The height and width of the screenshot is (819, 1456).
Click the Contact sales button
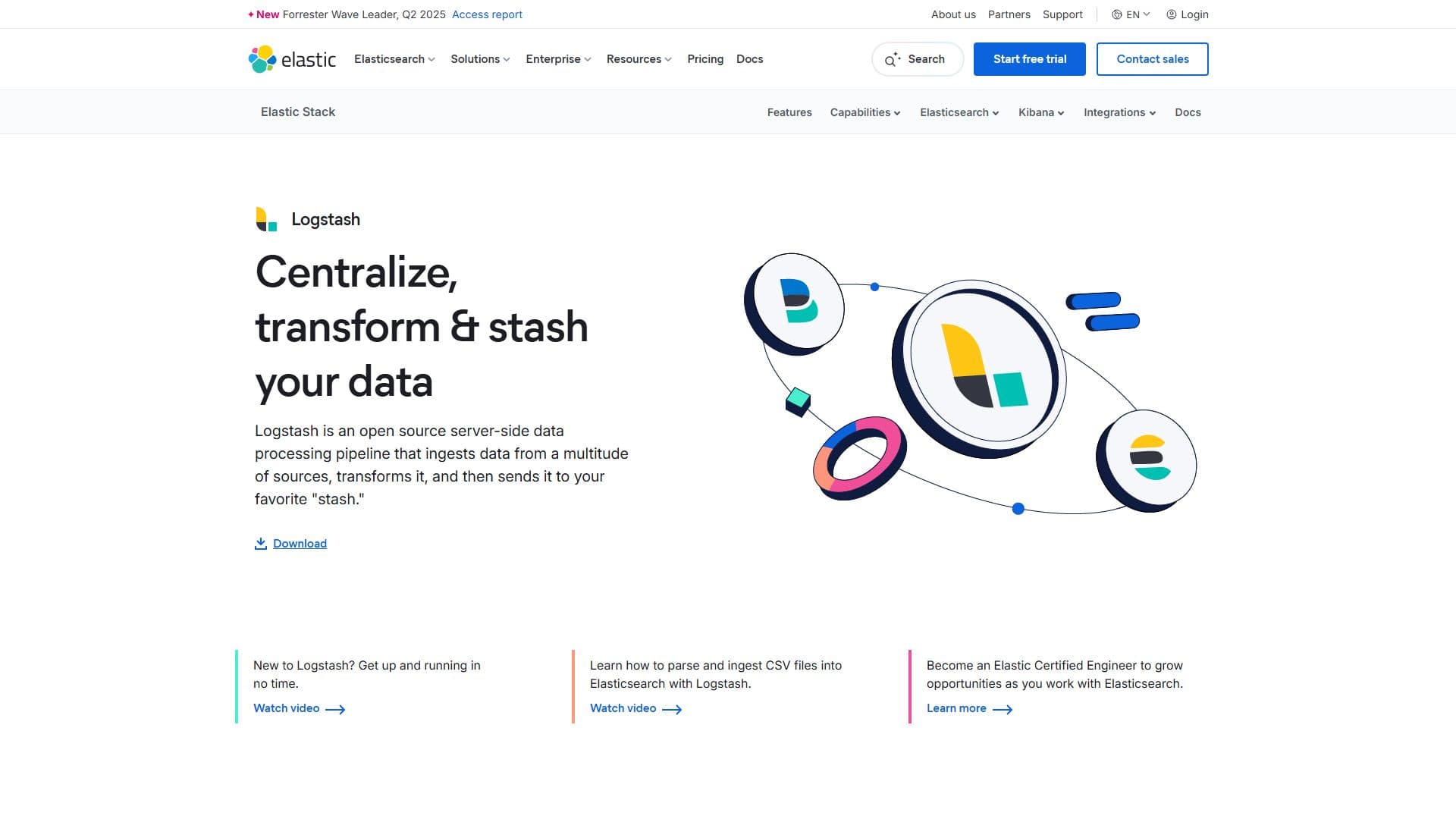pyautogui.click(x=1153, y=59)
